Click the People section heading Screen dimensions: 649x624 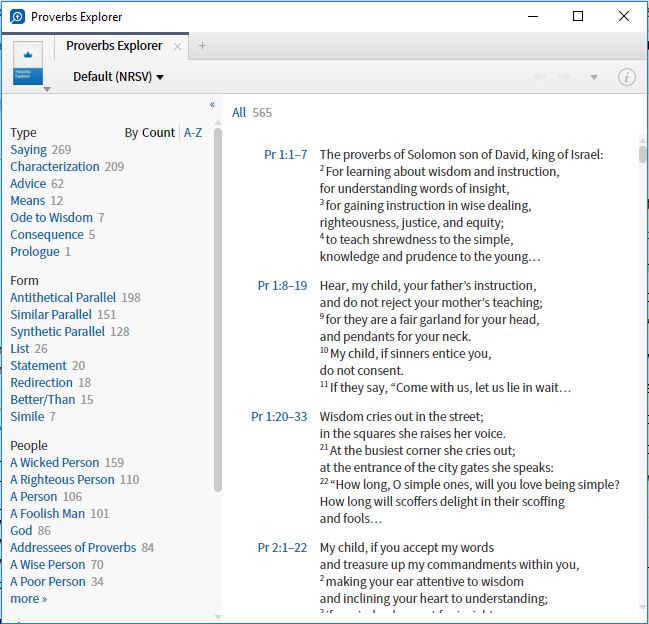pos(29,446)
